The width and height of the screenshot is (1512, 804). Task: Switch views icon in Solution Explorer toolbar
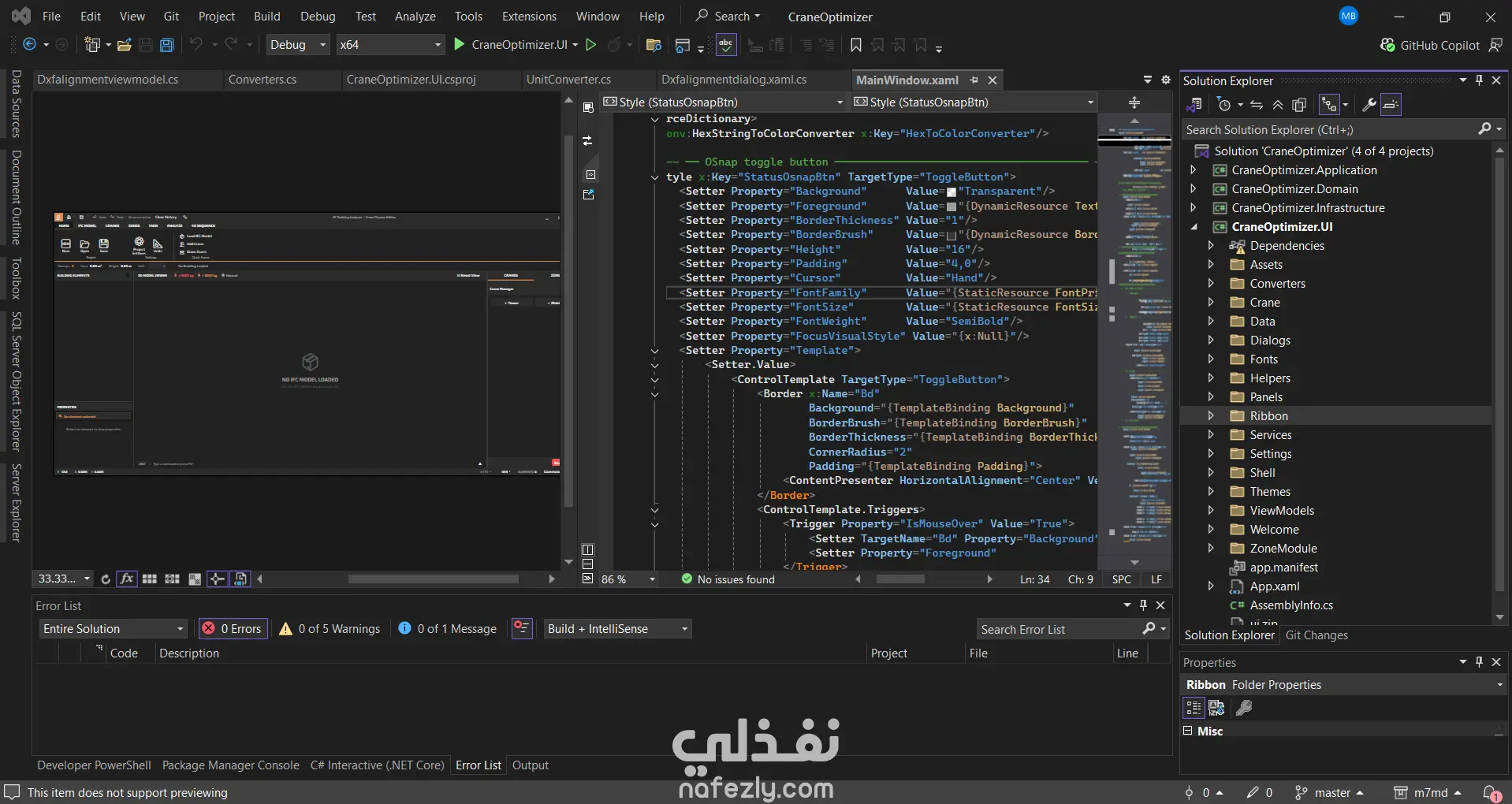point(1194,105)
